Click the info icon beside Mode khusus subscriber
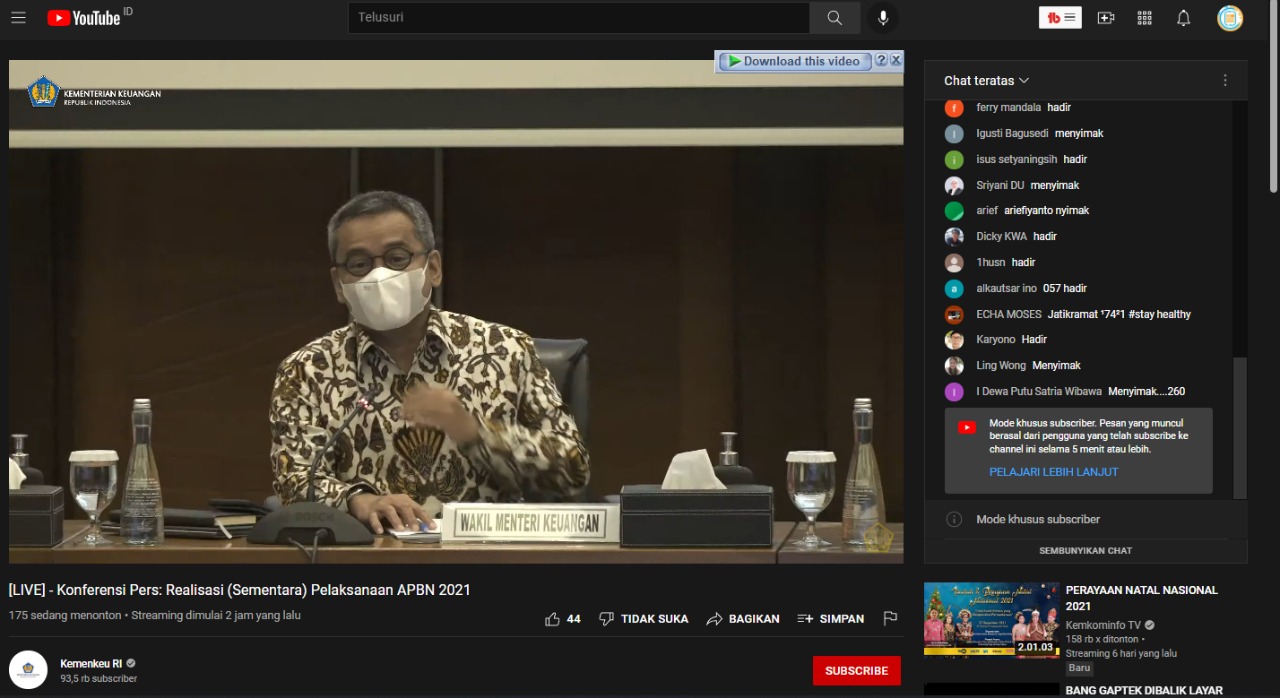This screenshot has height=698, width=1280. [x=954, y=519]
